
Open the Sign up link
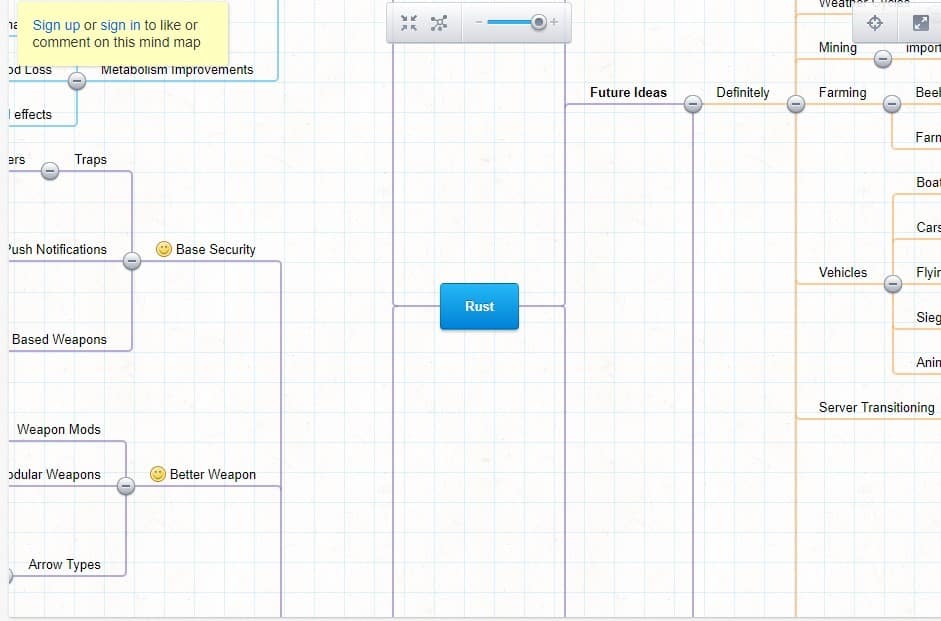click(56, 25)
